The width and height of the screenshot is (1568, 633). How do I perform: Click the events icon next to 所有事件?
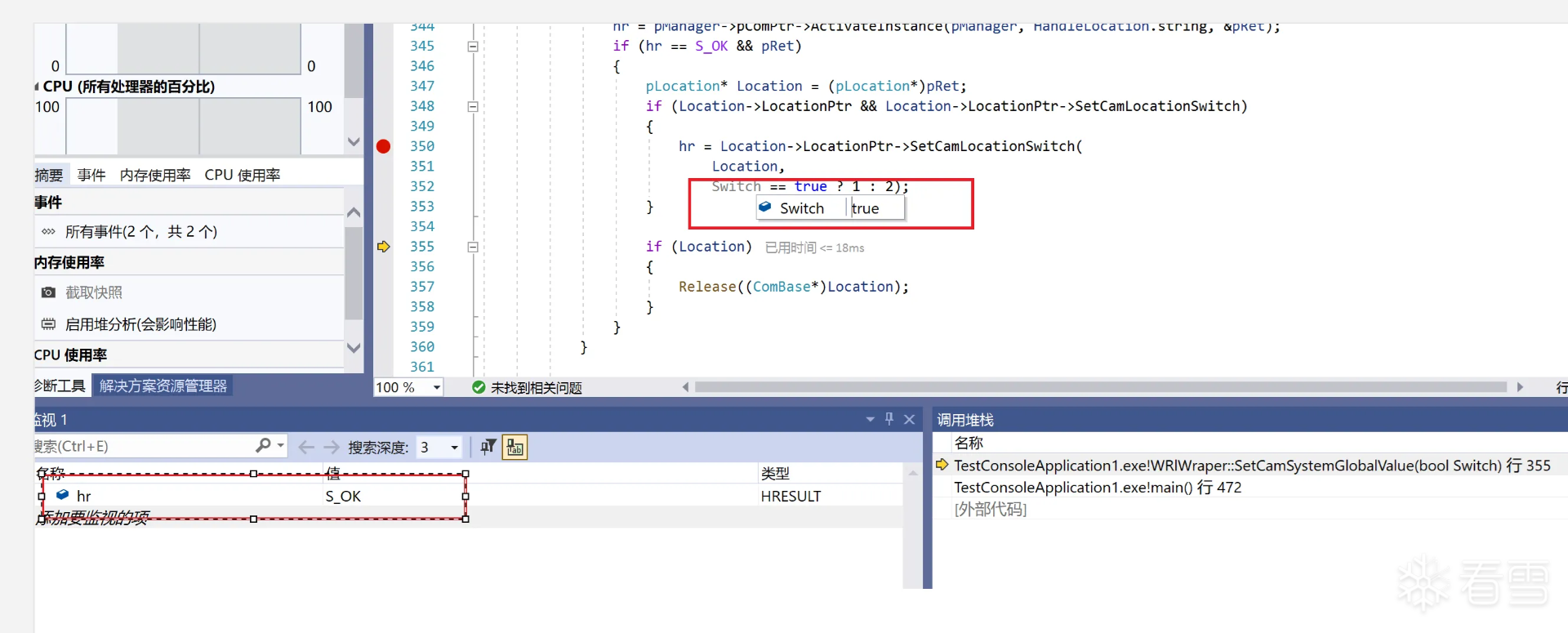(49, 232)
